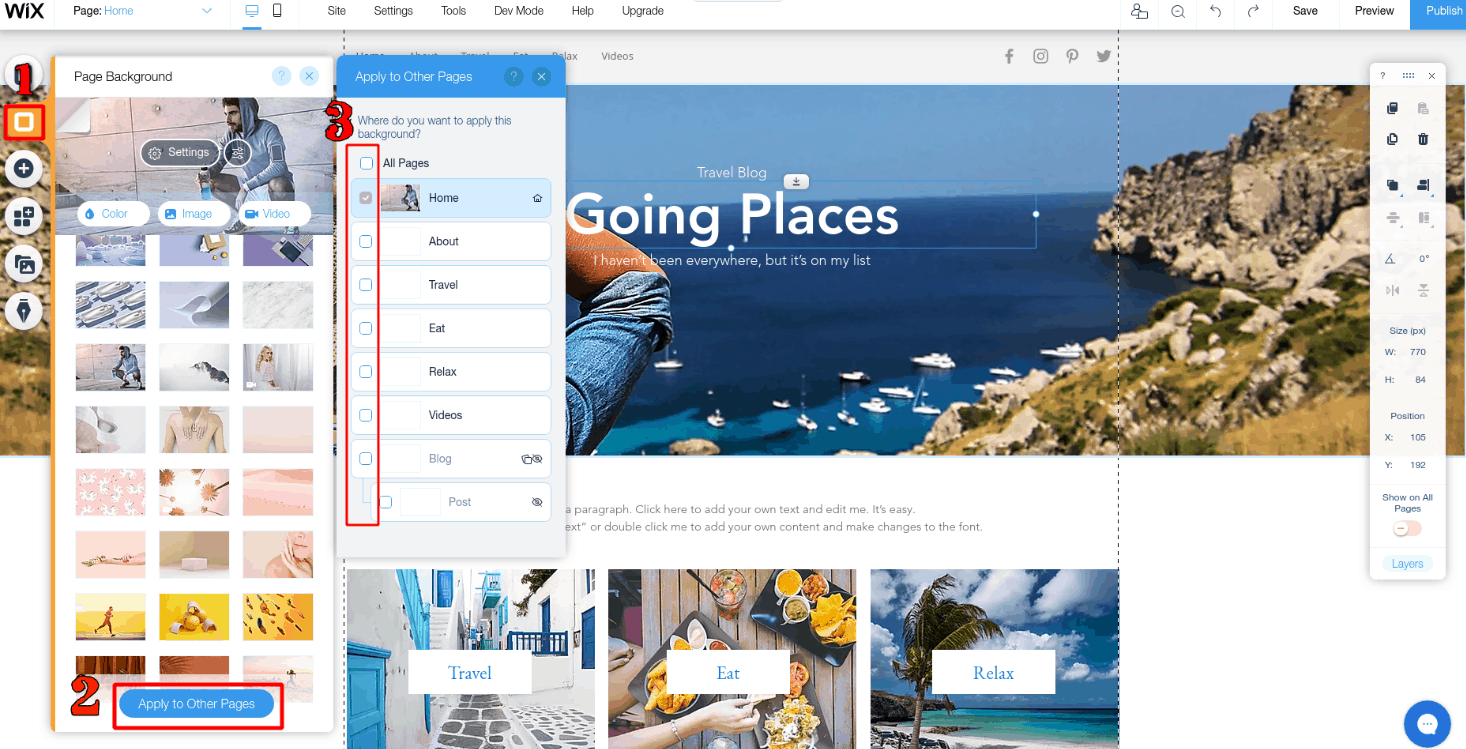Check the All Pages checkbox
The height and width of the screenshot is (749, 1466).
click(365, 162)
